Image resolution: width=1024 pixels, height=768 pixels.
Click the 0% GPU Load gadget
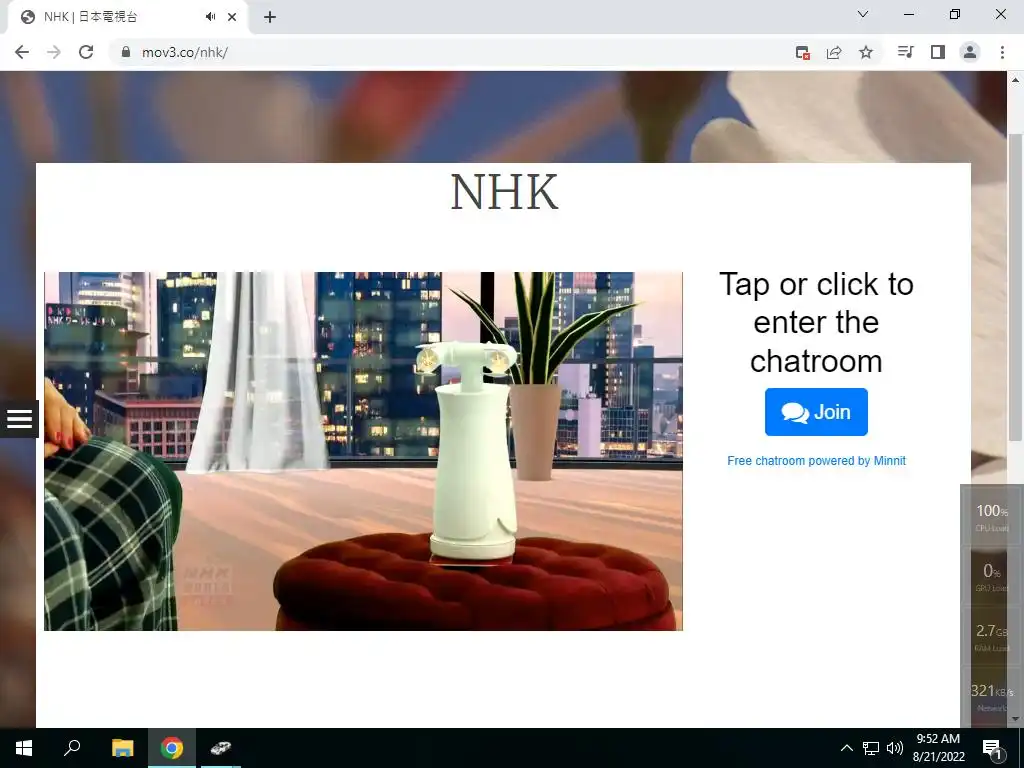tap(991, 576)
